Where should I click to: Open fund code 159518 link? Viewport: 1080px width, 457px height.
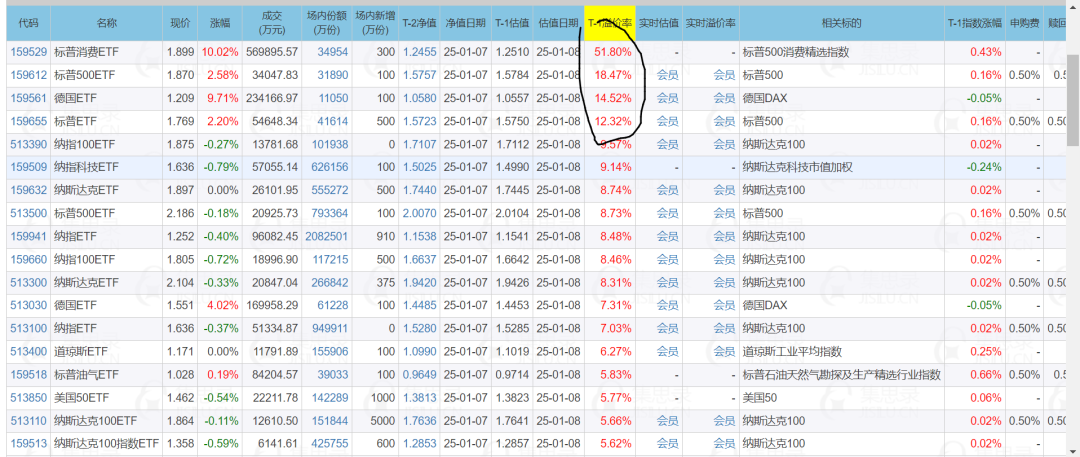[x=28, y=374]
